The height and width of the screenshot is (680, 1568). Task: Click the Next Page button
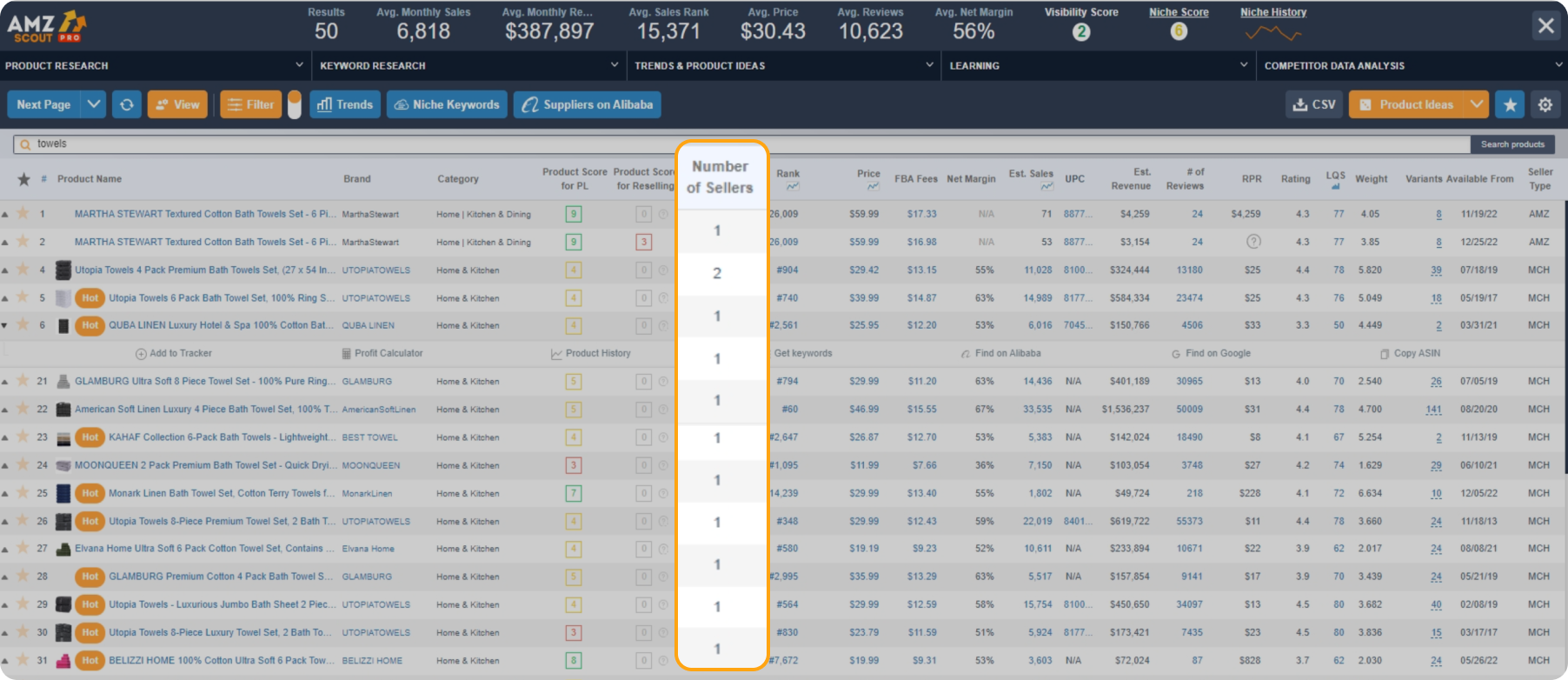point(44,104)
